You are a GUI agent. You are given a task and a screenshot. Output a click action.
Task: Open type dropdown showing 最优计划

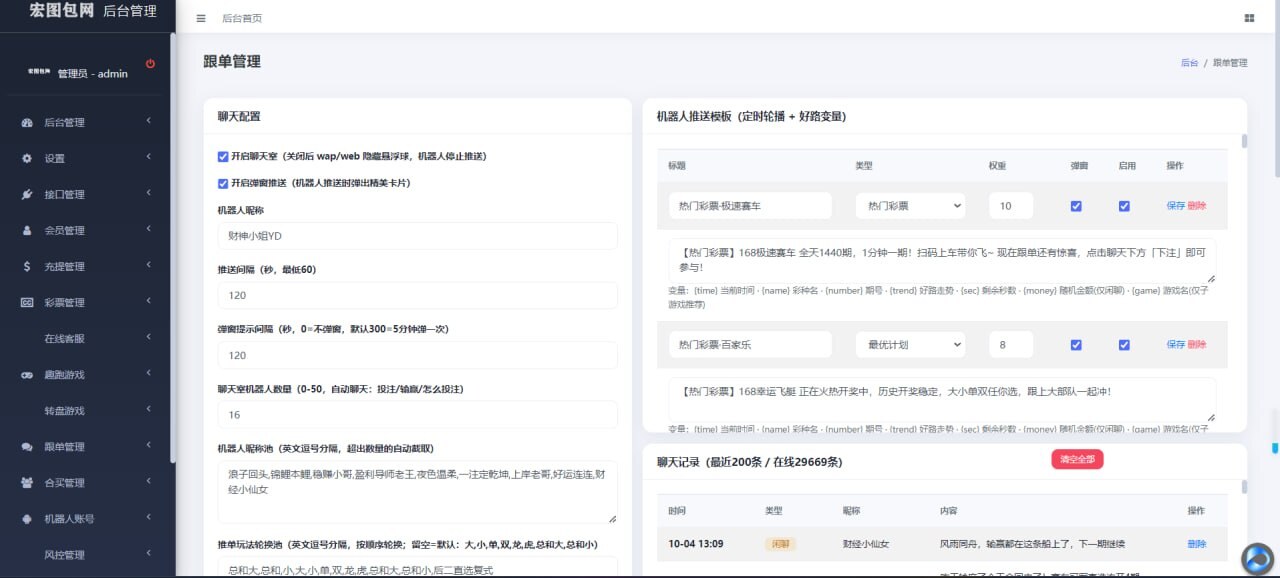910,345
